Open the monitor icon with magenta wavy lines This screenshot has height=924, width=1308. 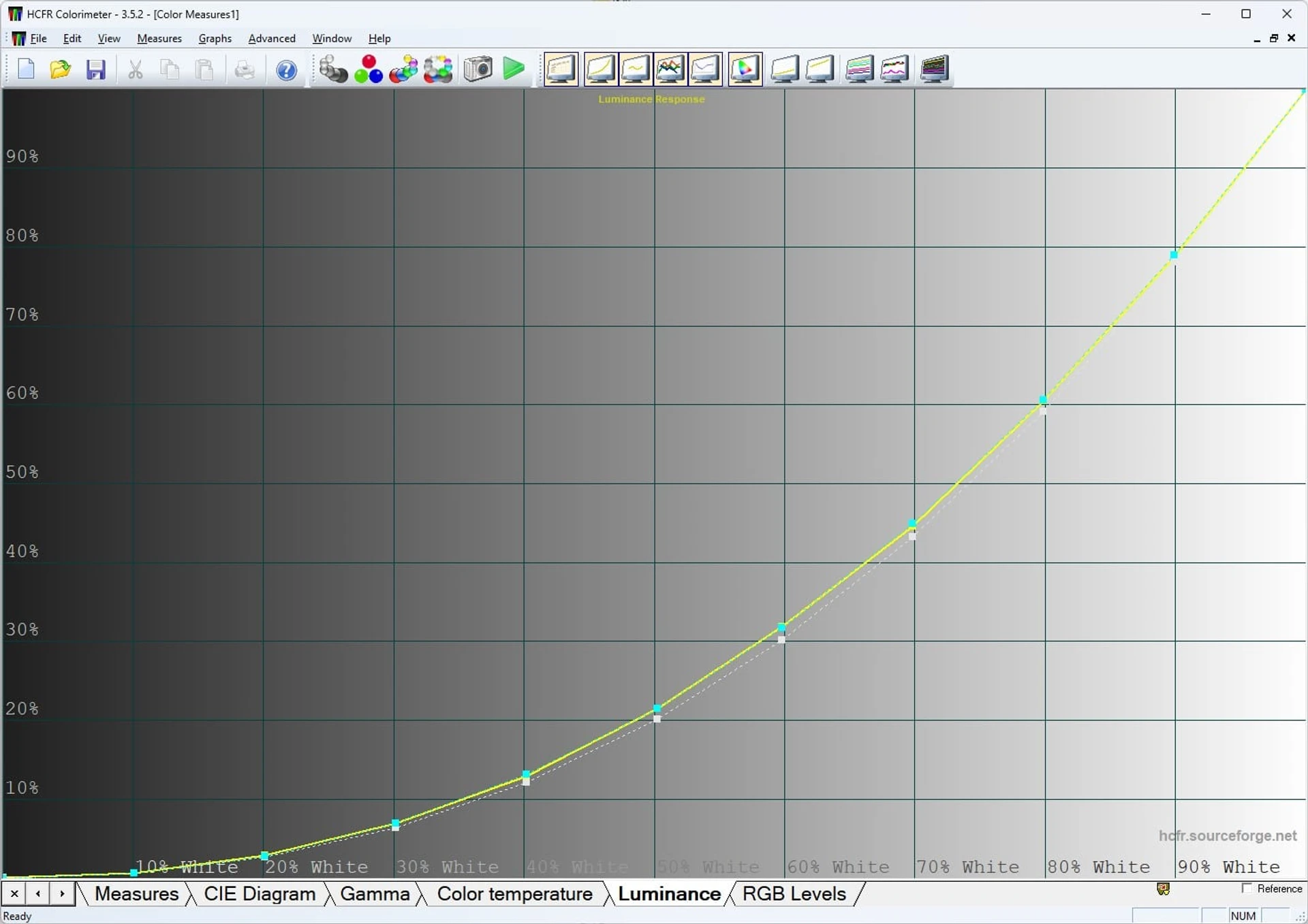[894, 69]
